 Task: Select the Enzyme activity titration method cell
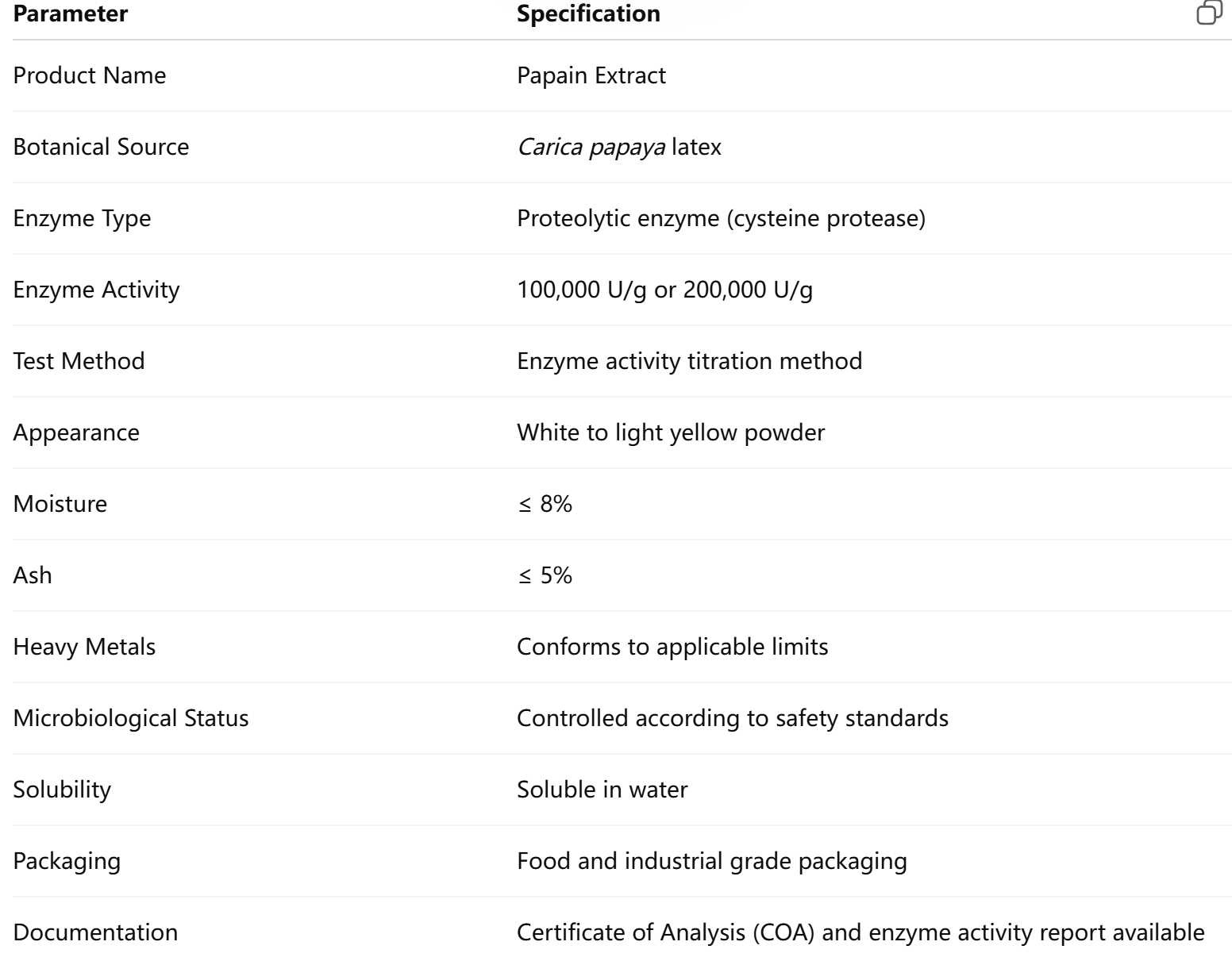(689, 361)
